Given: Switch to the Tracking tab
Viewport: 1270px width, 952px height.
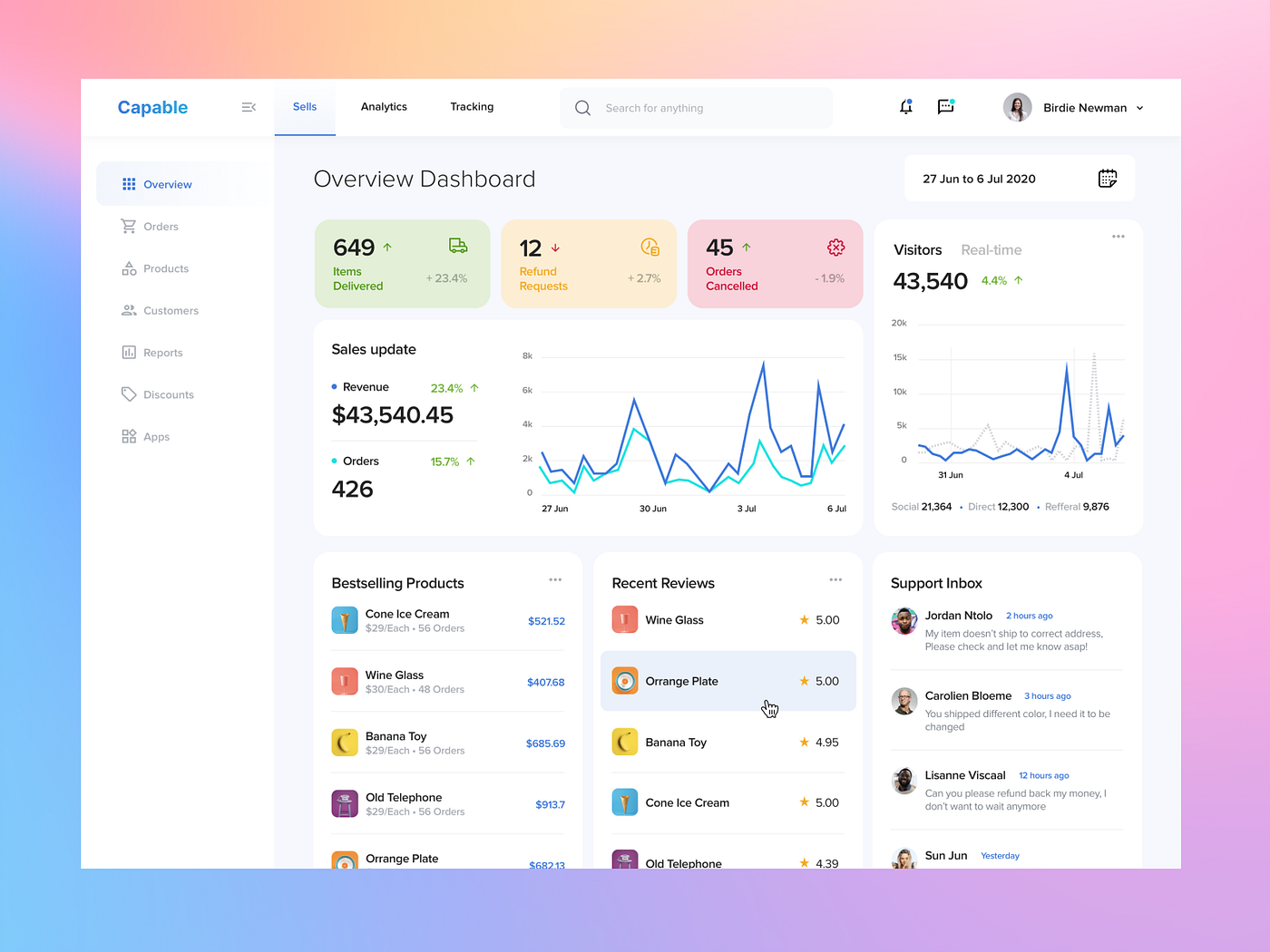Looking at the screenshot, I should tap(472, 106).
